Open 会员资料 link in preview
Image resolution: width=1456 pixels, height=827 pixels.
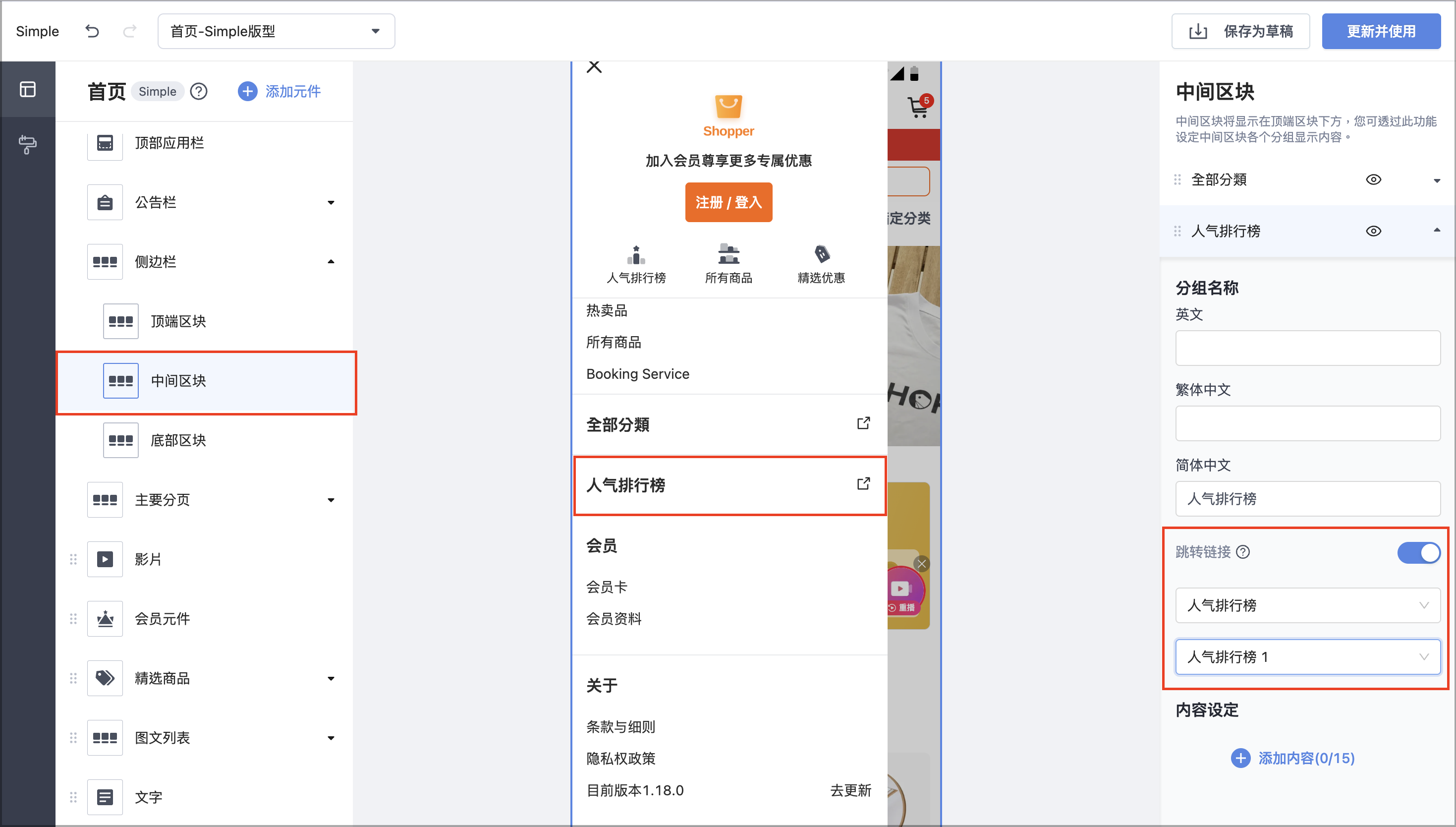[614, 619]
